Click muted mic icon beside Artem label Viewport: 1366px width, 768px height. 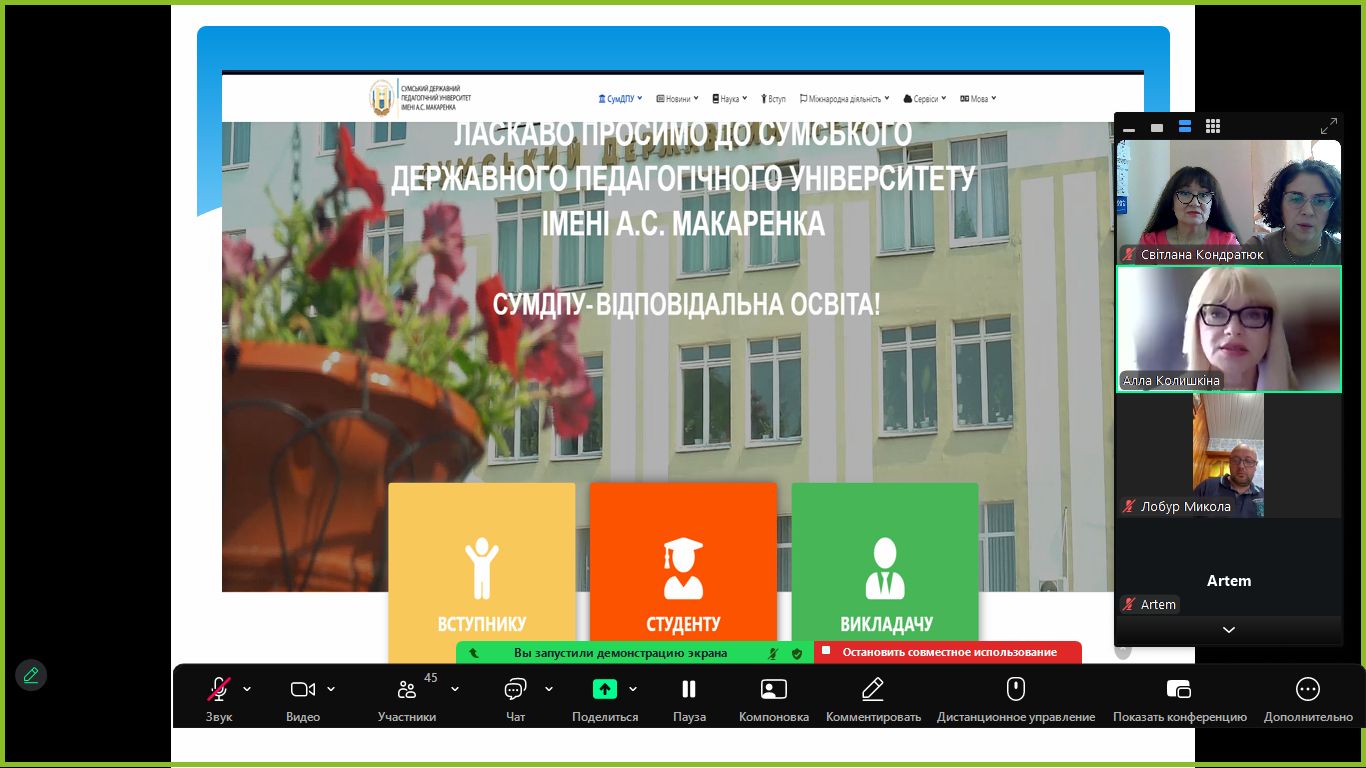pos(1129,605)
